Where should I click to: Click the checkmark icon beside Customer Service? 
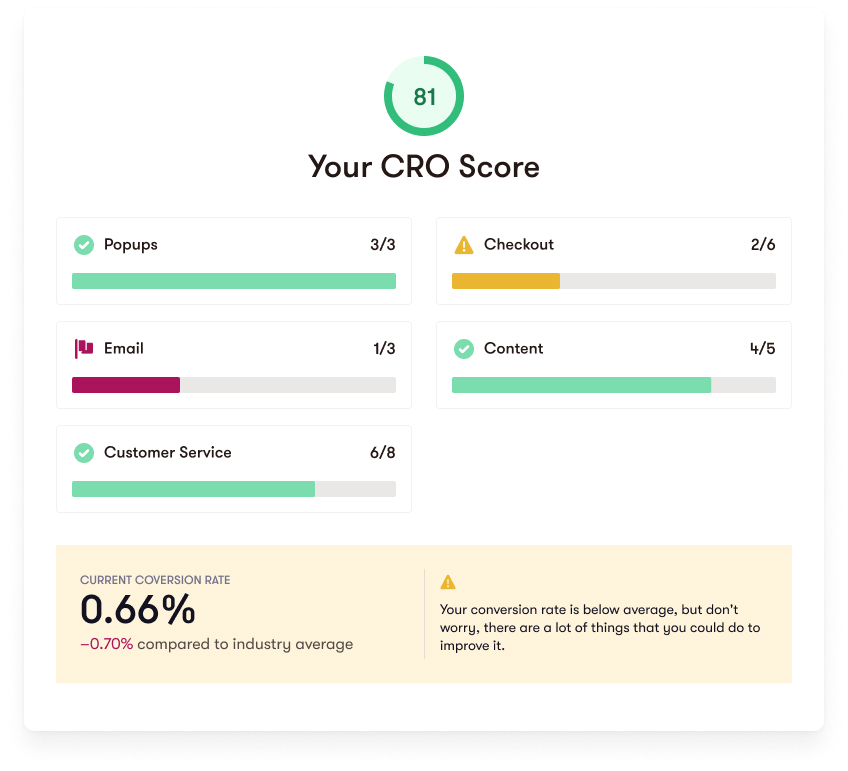click(84, 453)
